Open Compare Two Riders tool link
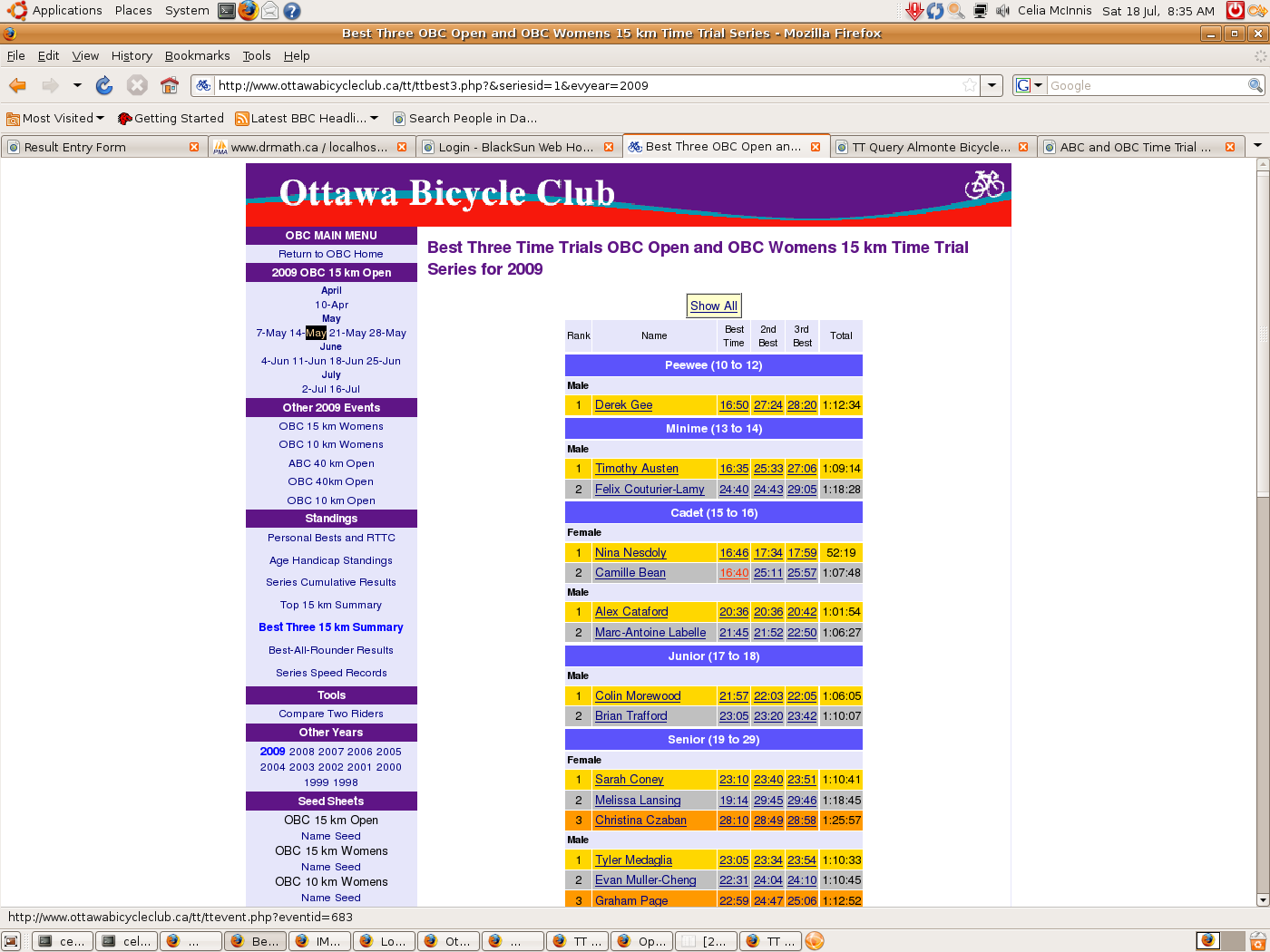Screen dimensions: 1270x952 (331, 714)
